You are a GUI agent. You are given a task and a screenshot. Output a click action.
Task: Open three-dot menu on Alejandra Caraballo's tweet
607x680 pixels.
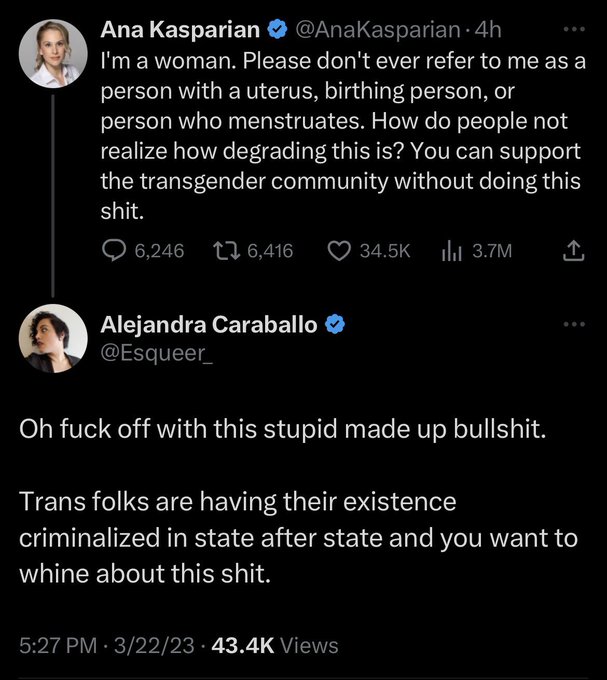point(574,324)
